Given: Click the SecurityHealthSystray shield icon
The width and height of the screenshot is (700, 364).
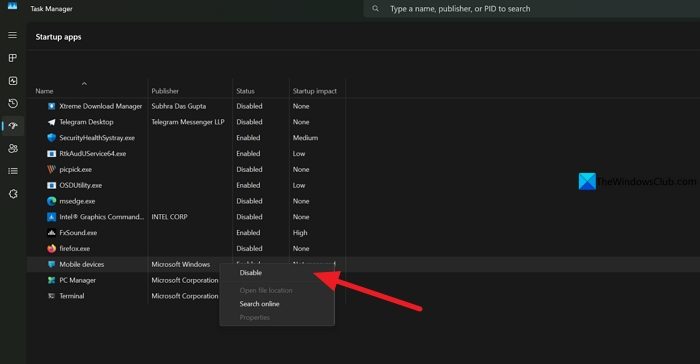Looking at the screenshot, I should click(x=51, y=138).
